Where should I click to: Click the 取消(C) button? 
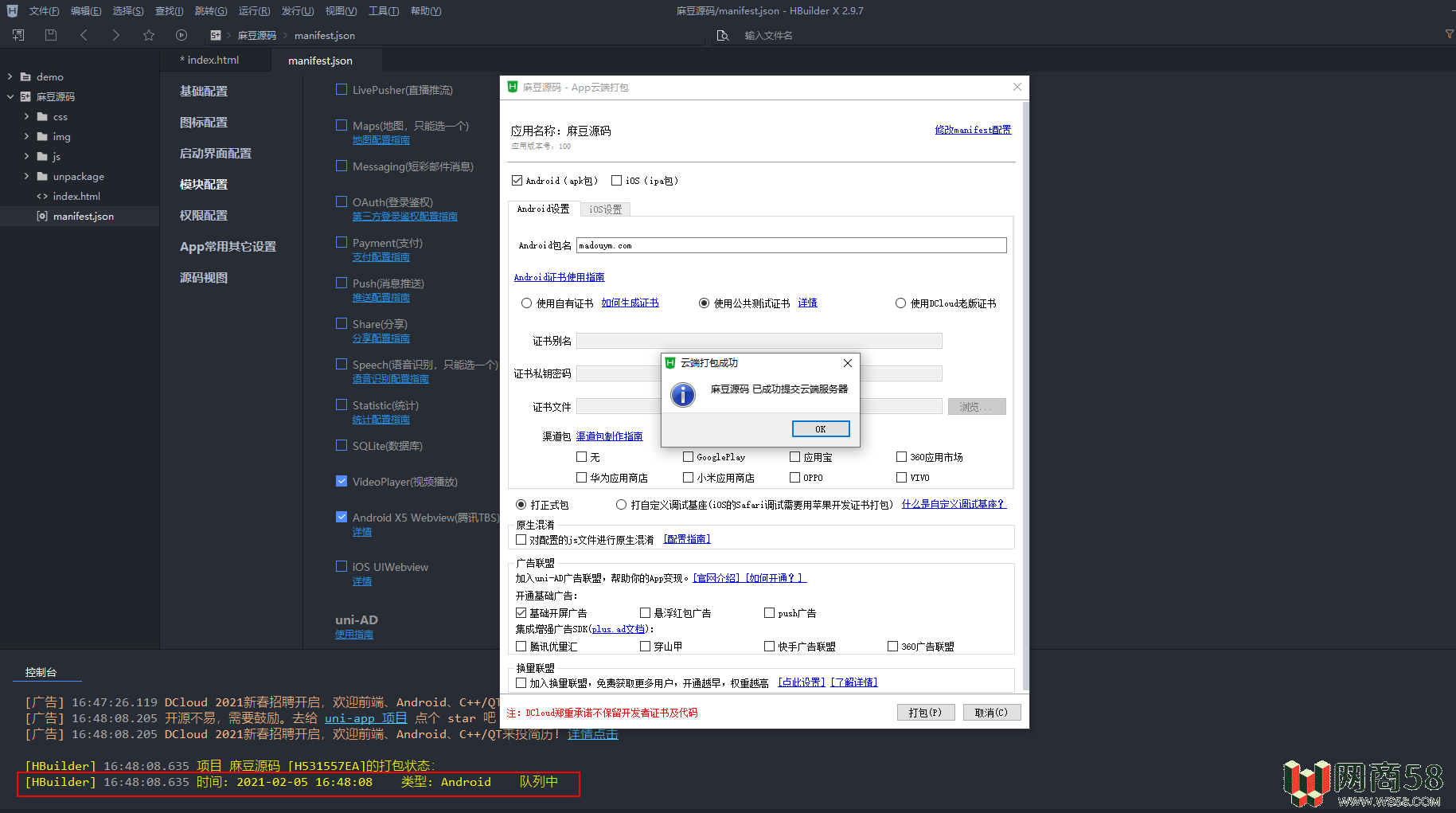coord(992,713)
